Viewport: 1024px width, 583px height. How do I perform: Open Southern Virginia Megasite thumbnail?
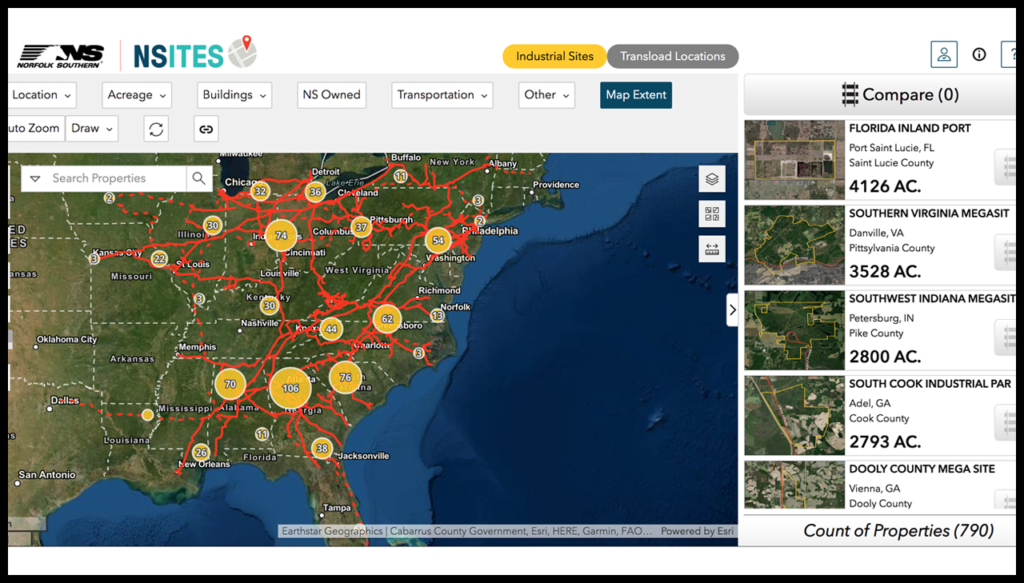tap(794, 246)
